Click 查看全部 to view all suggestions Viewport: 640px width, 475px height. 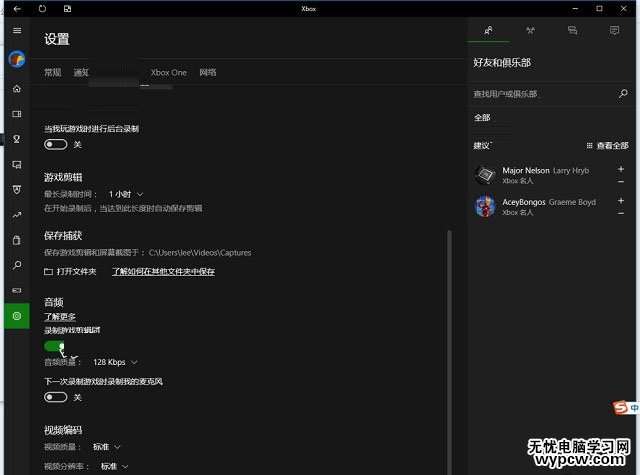tap(607, 146)
